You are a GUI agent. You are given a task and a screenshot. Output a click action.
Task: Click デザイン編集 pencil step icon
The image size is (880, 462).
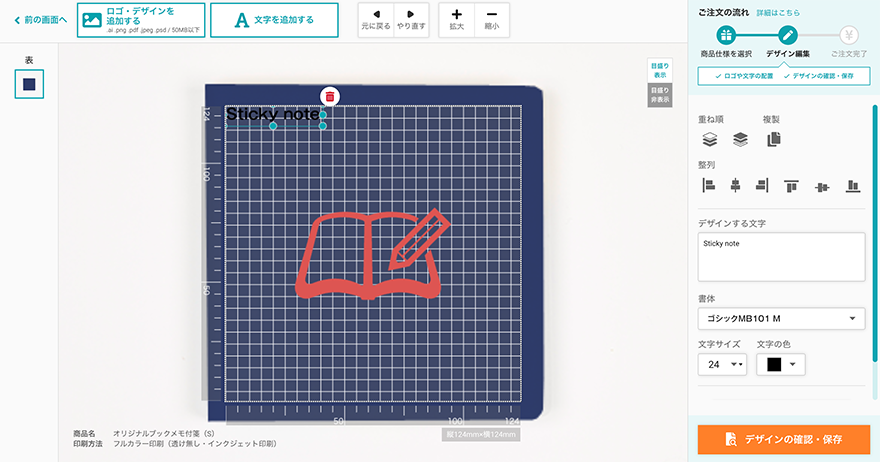tap(787, 35)
